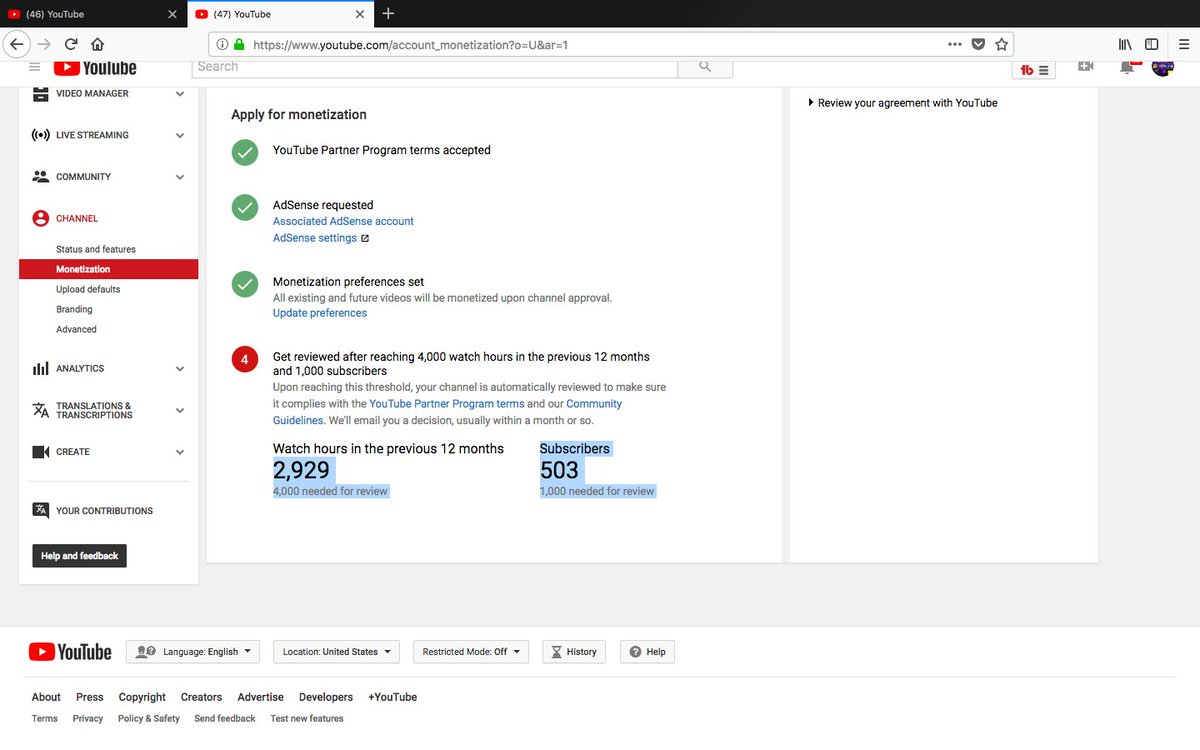
Task: Click the Live Streaming broadcast icon
Action: click(x=40, y=135)
